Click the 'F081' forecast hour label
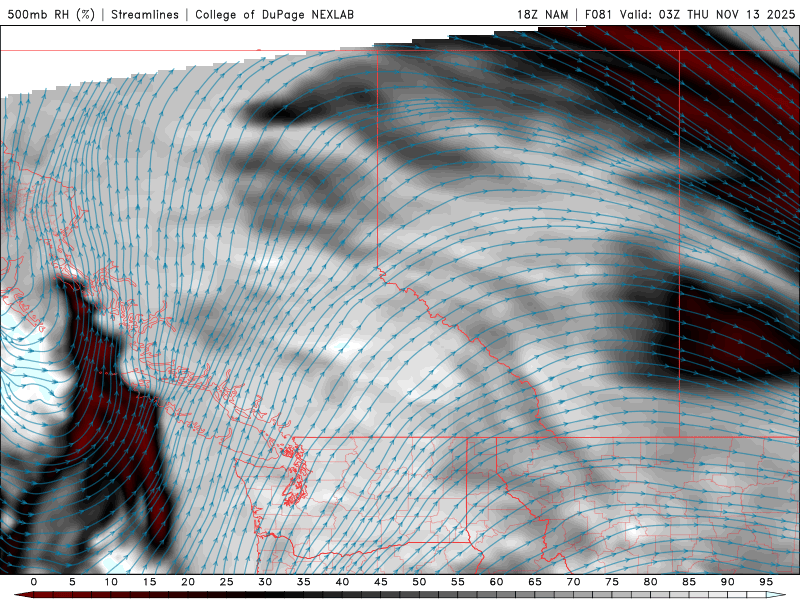This screenshot has height=600, width=800. 599,14
